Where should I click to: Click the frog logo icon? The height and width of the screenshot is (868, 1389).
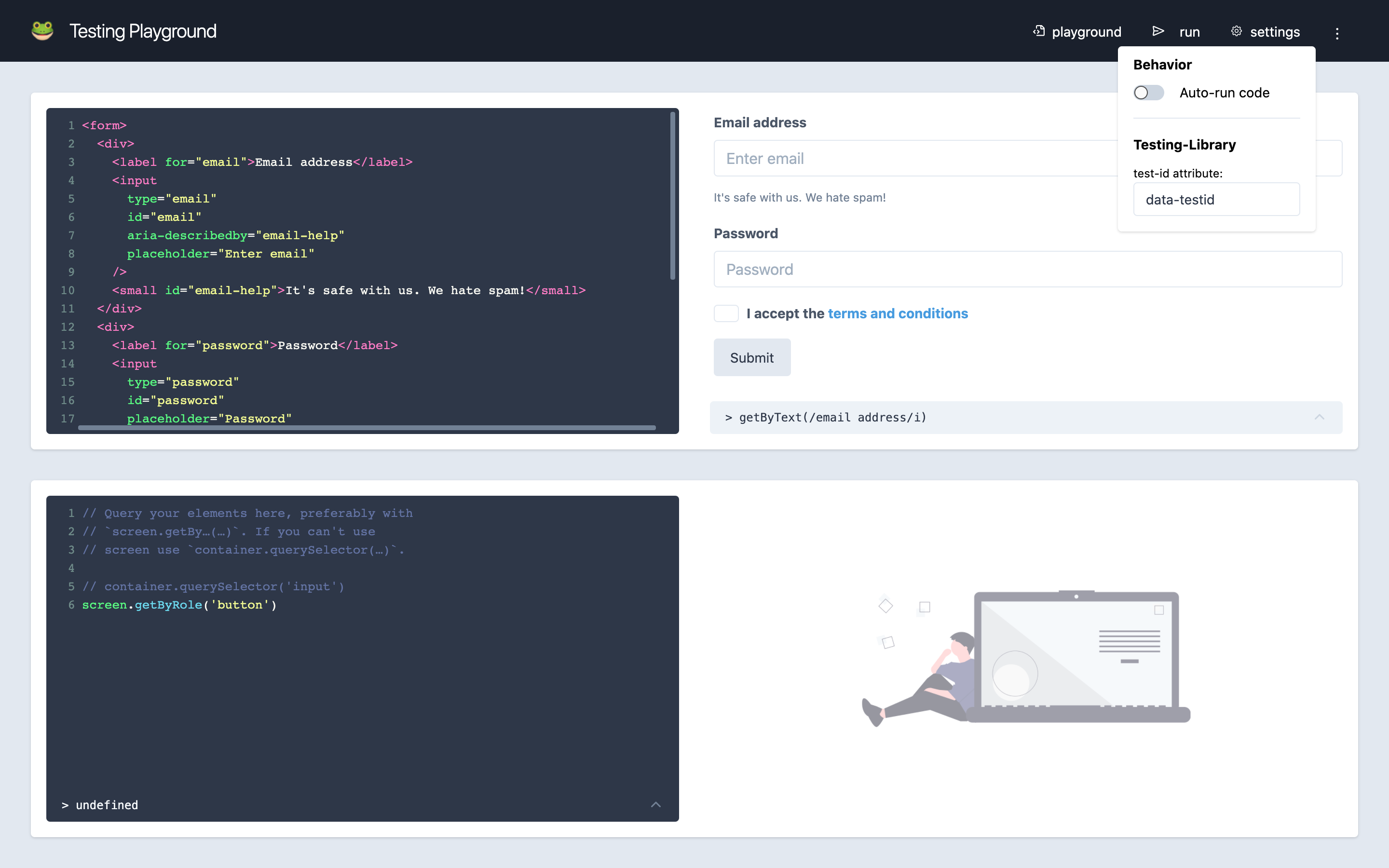click(42, 31)
